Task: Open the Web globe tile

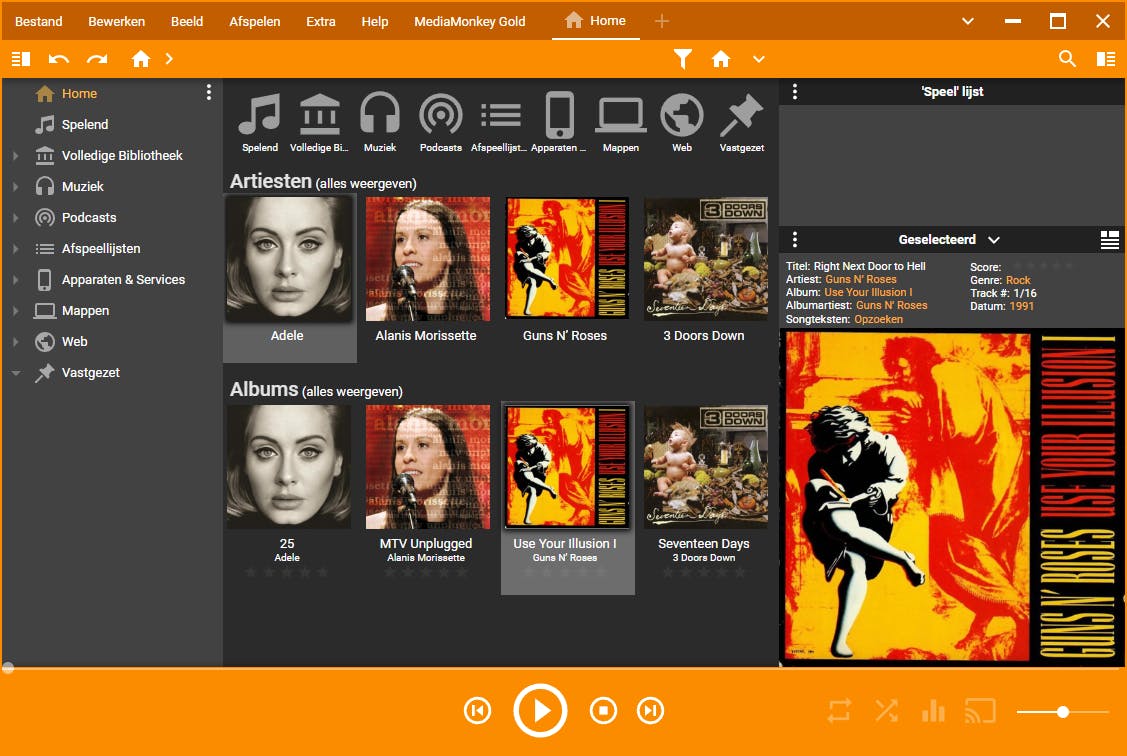Action: tap(682, 123)
